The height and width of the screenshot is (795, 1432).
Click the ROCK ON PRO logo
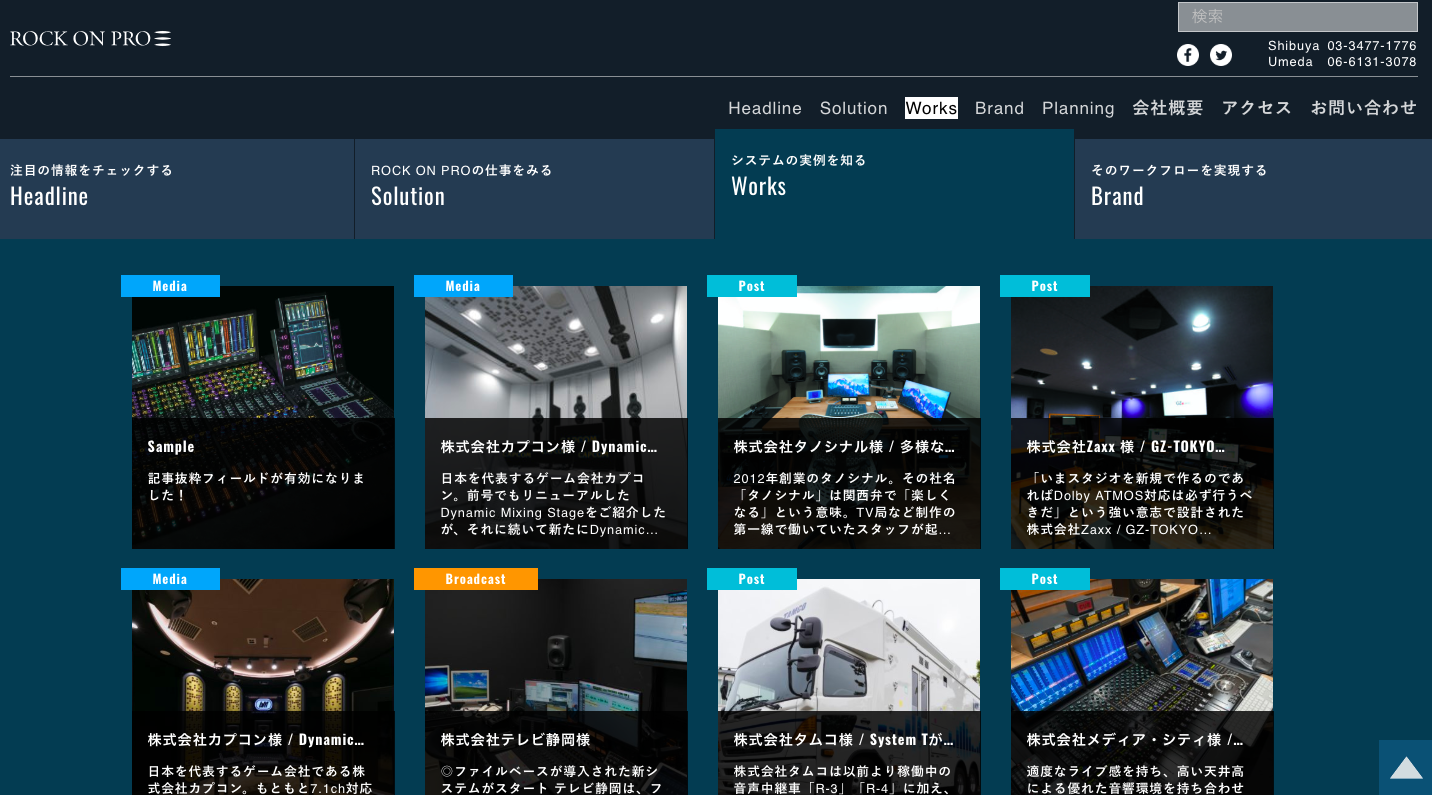(91, 39)
